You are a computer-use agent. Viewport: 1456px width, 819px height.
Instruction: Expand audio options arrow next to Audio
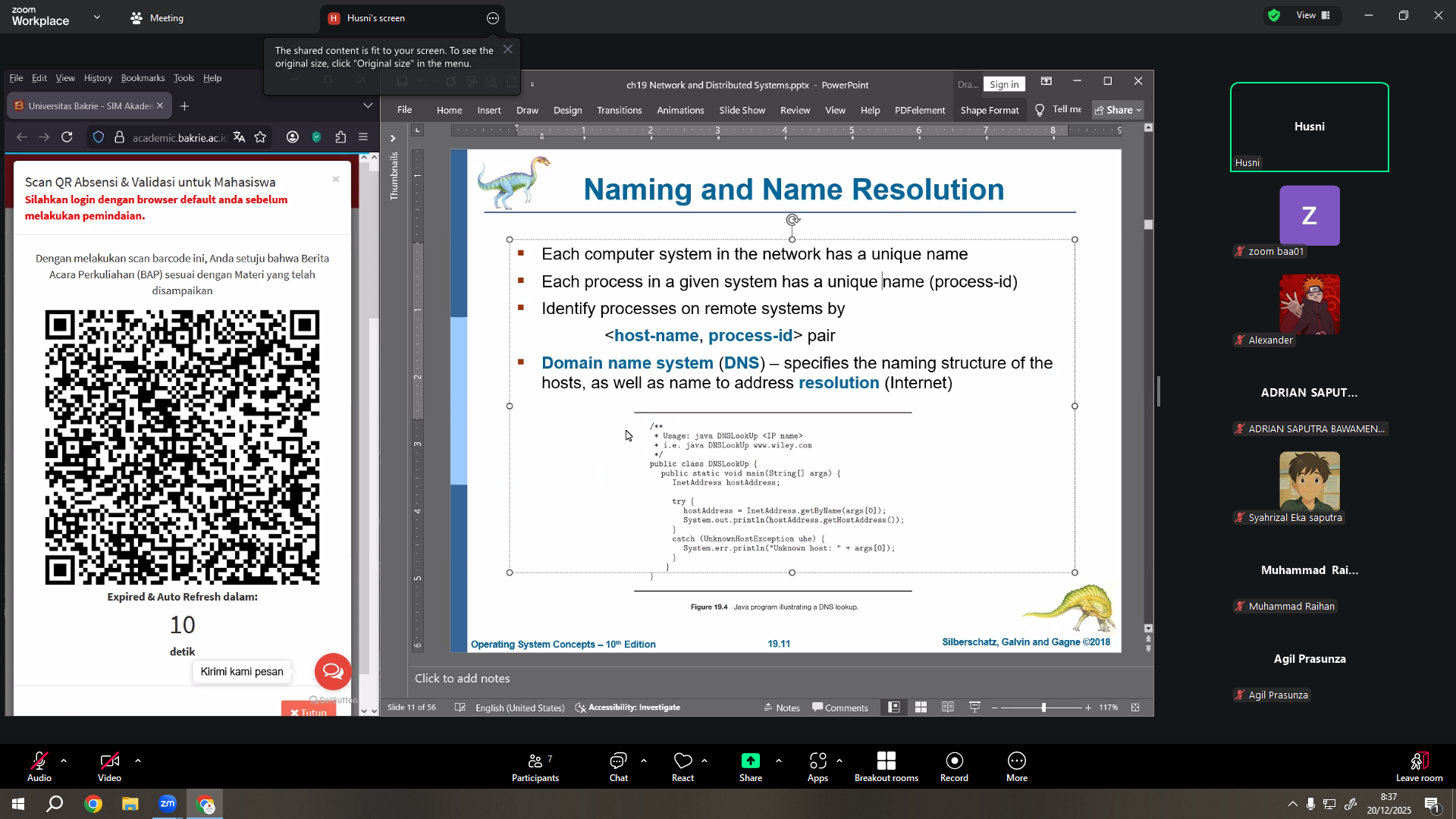pos(64,760)
